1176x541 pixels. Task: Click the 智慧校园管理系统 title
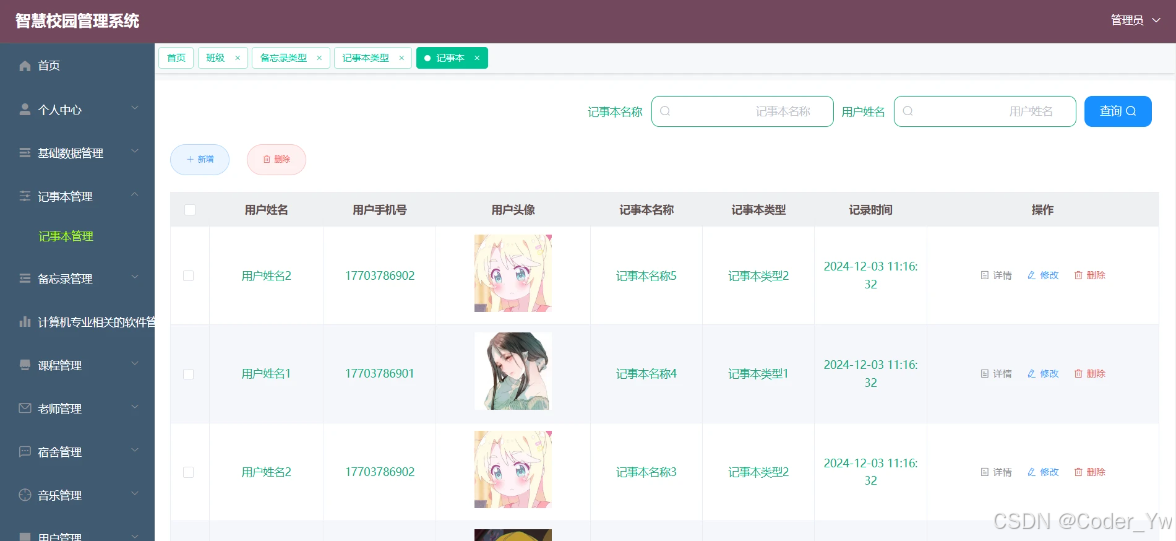(77, 21)
